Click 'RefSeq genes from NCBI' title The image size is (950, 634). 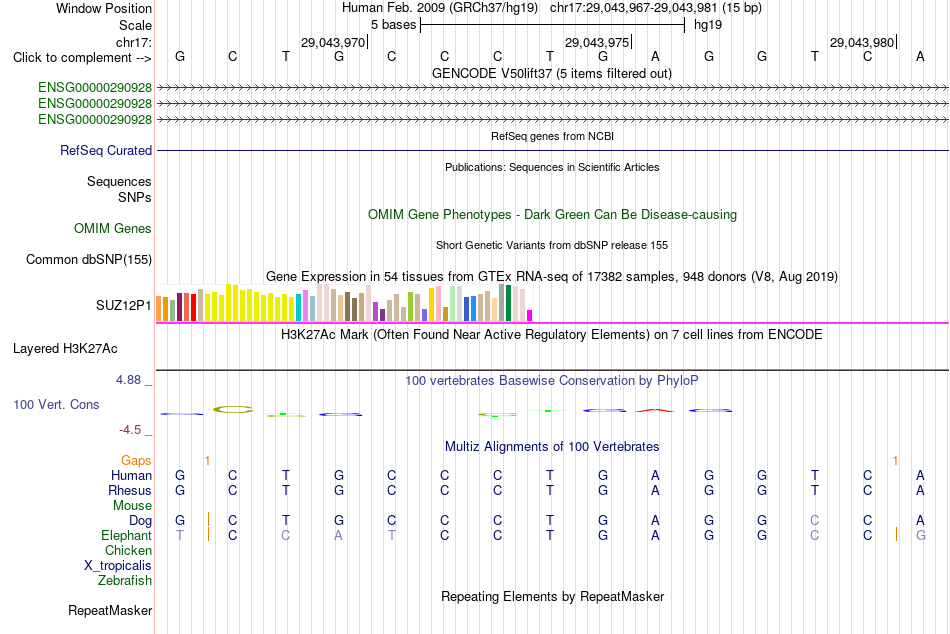tap(552, 136)
